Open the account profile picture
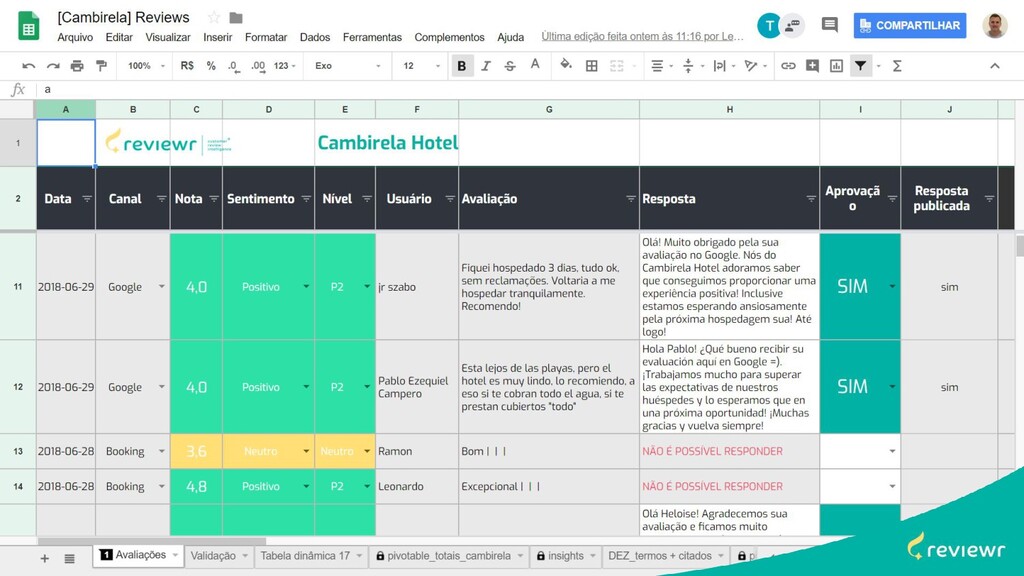 point(995,25)
